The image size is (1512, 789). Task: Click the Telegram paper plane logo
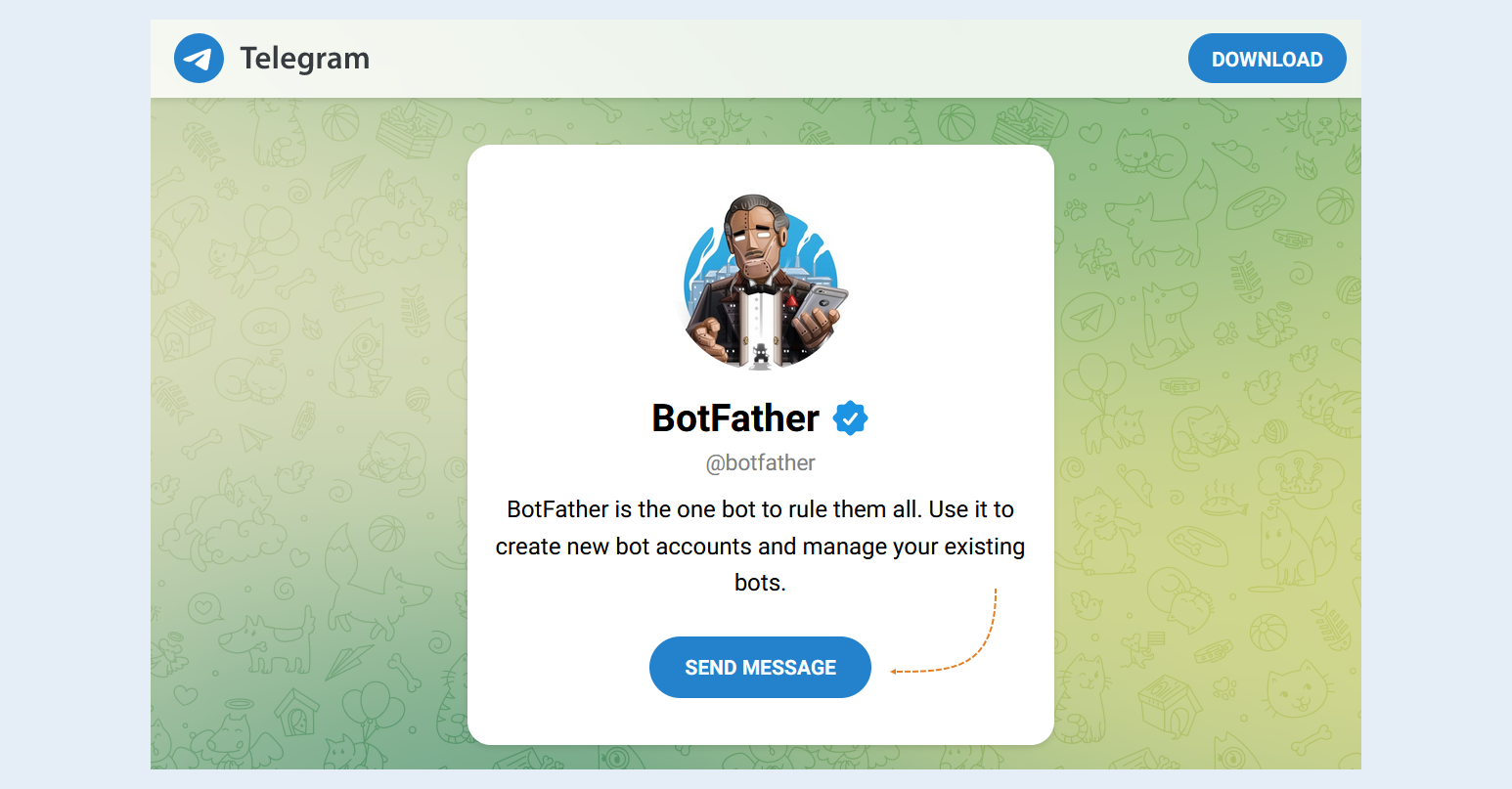pyautogui.click(x=199, y=59)
